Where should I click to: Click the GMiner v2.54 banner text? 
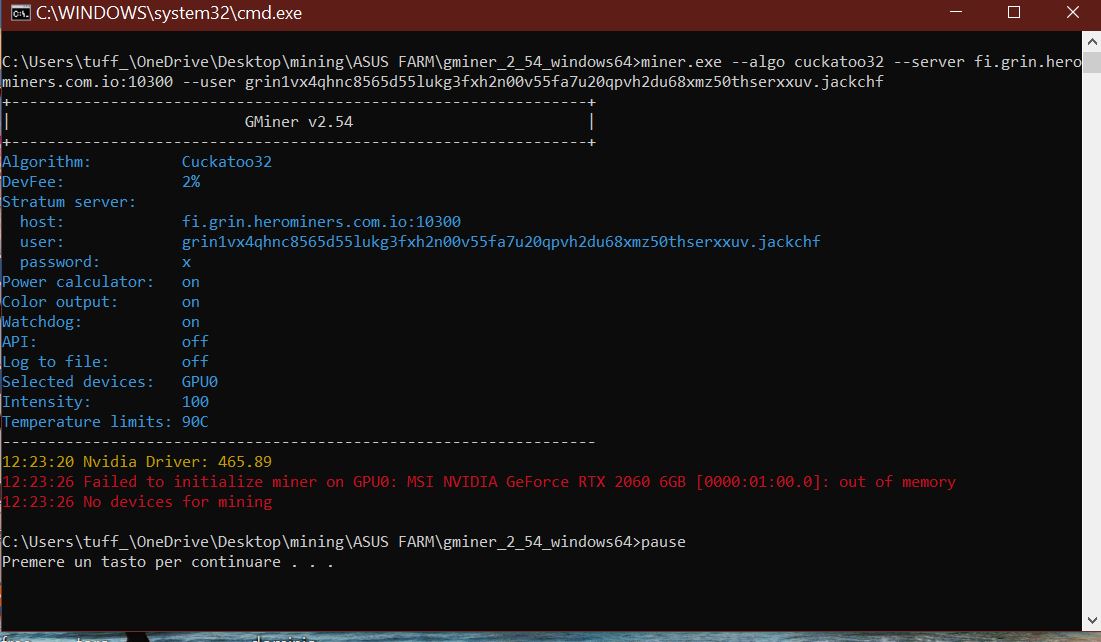pos(298,122)
